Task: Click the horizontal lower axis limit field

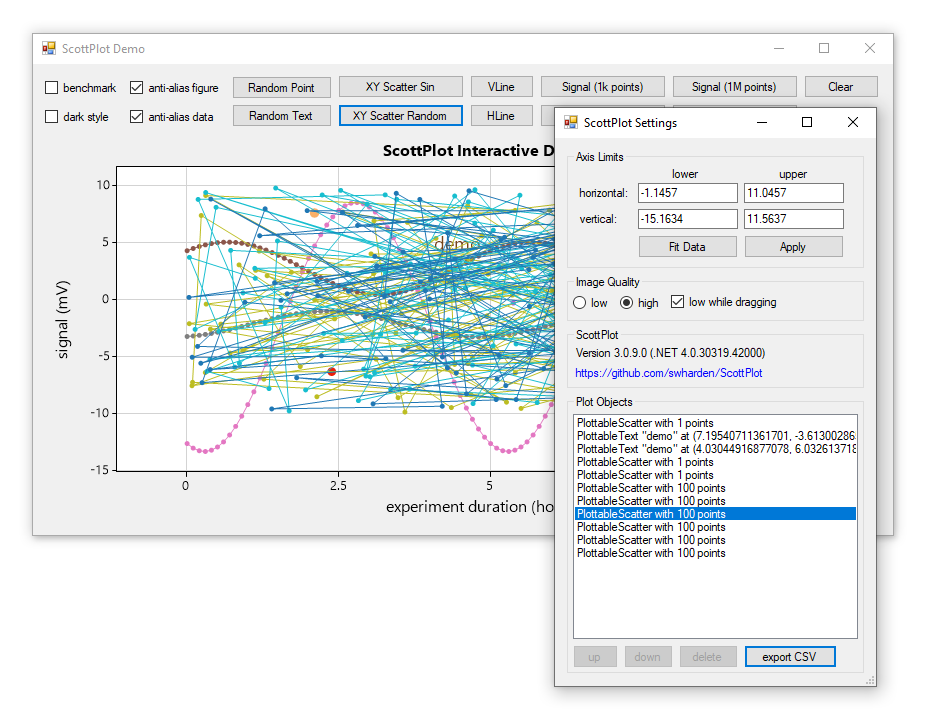Action: tap(687, 192)
